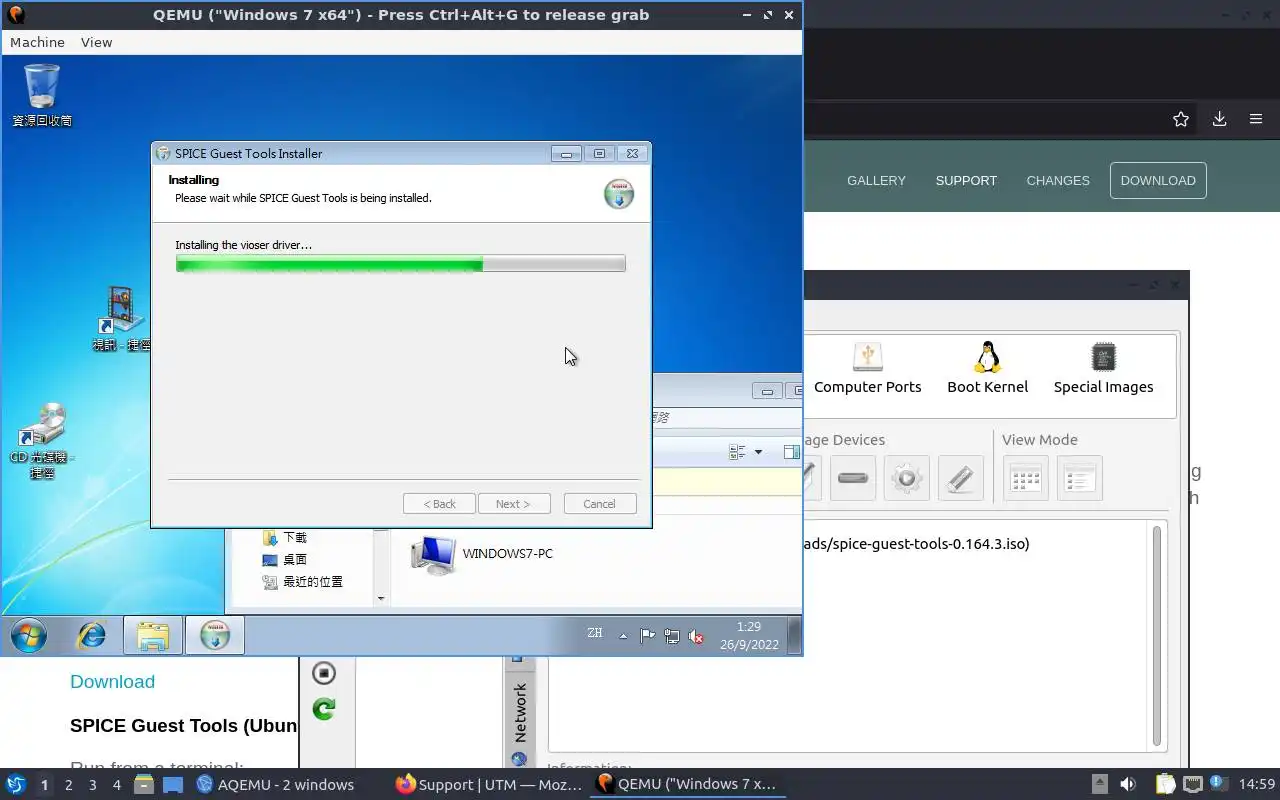Viewport: 1280px width, 800px height.
Task: Open GALLERY on UTM website
Action: 876,180
